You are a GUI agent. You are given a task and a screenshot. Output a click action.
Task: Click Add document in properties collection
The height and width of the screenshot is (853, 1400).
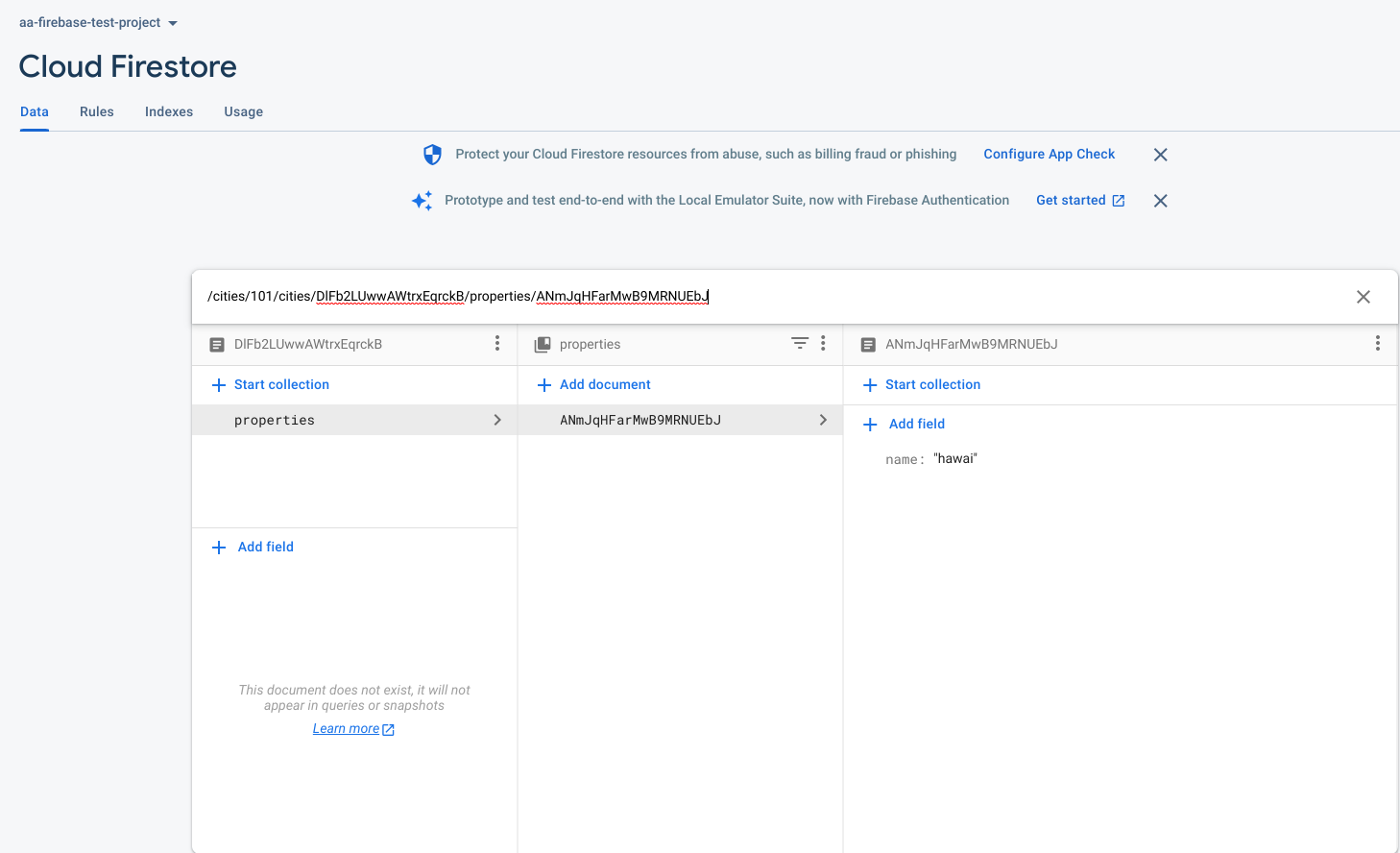[605, 384]
